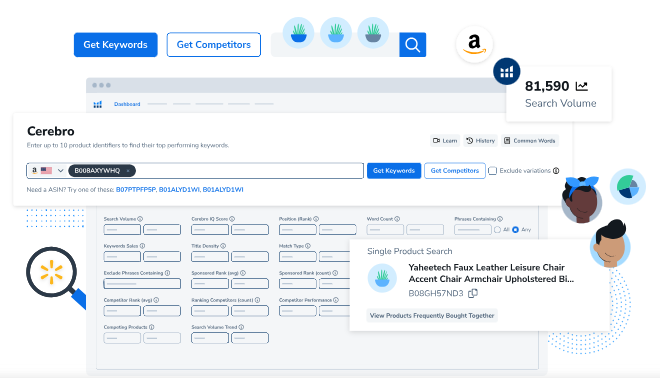Select the middle light-blue plant pot icon
Image resolution: width=660 pixels, height=391 pixels.
point(336,33)
